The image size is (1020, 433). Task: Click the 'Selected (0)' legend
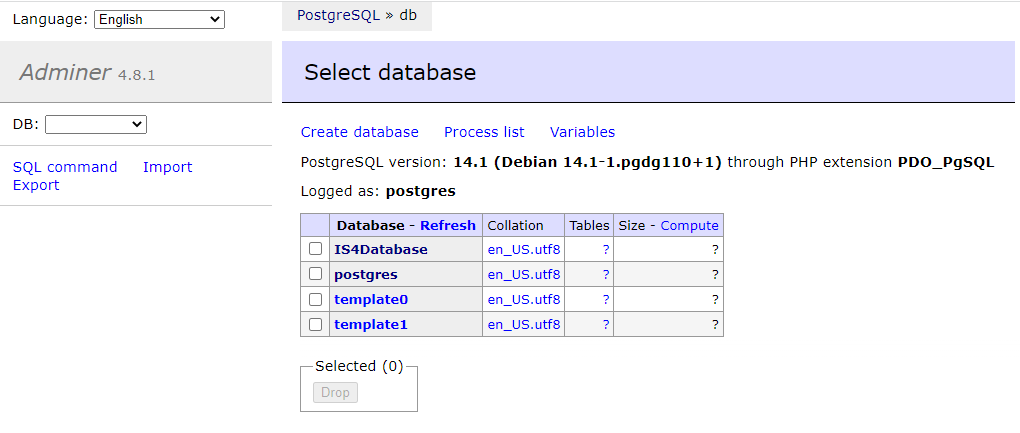pyautogui.click(x=359, y=367)
